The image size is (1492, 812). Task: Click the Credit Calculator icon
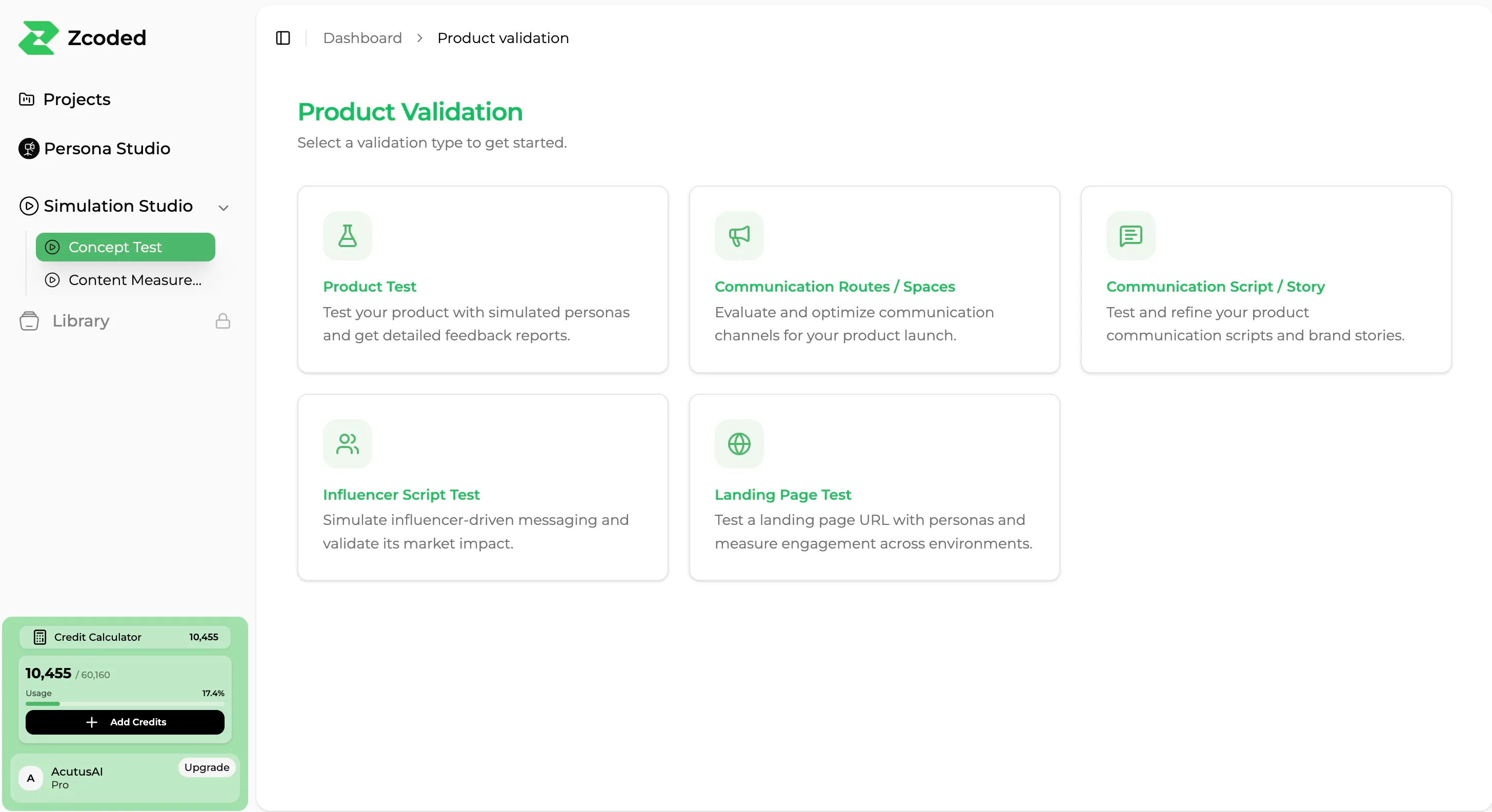point(40,637)
